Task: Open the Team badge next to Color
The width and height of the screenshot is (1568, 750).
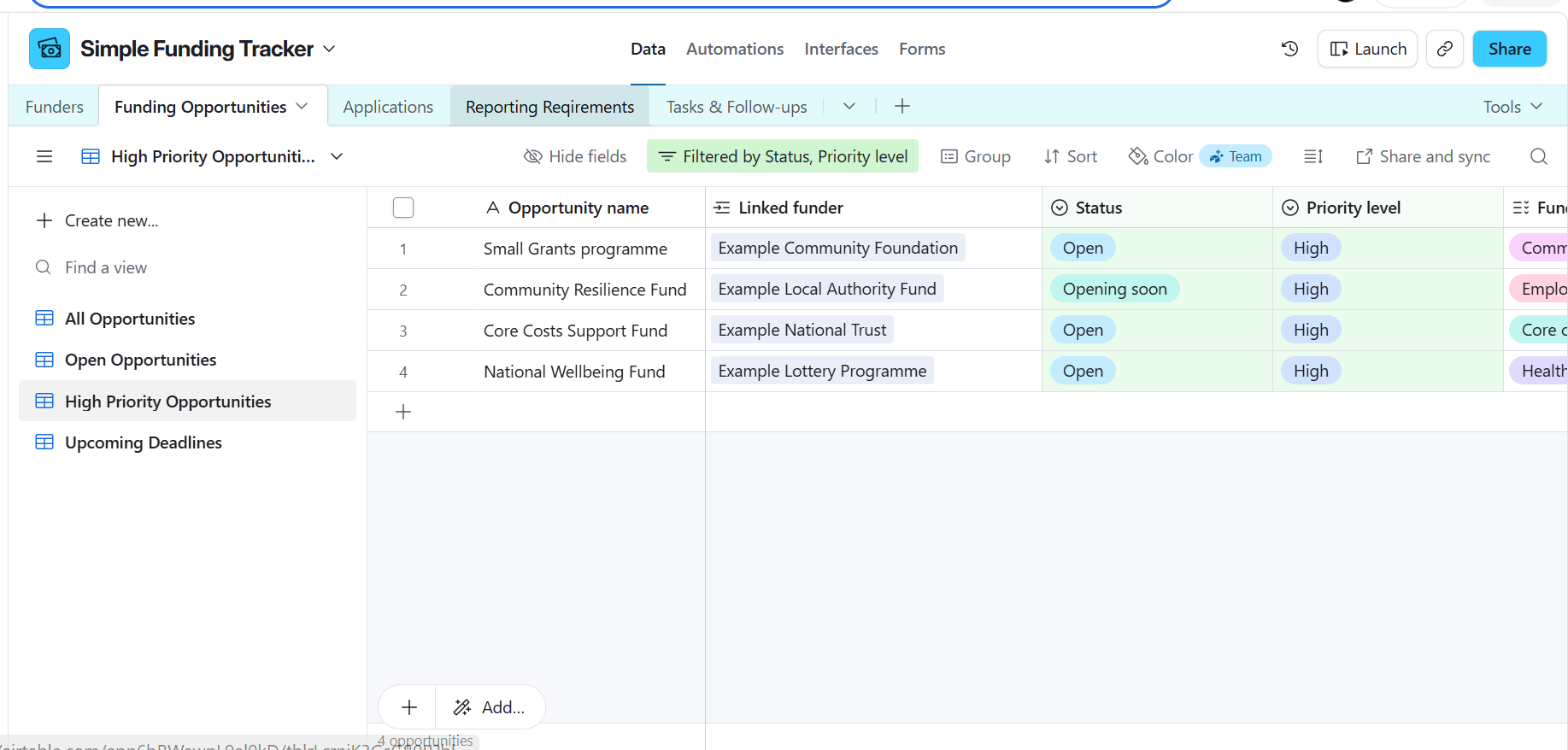Action: point(1236,156)
